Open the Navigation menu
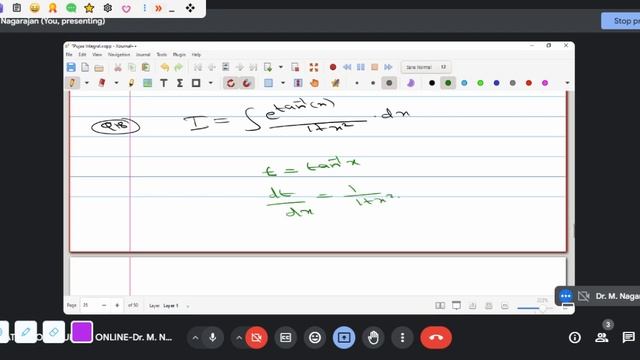 pos(119,54)
